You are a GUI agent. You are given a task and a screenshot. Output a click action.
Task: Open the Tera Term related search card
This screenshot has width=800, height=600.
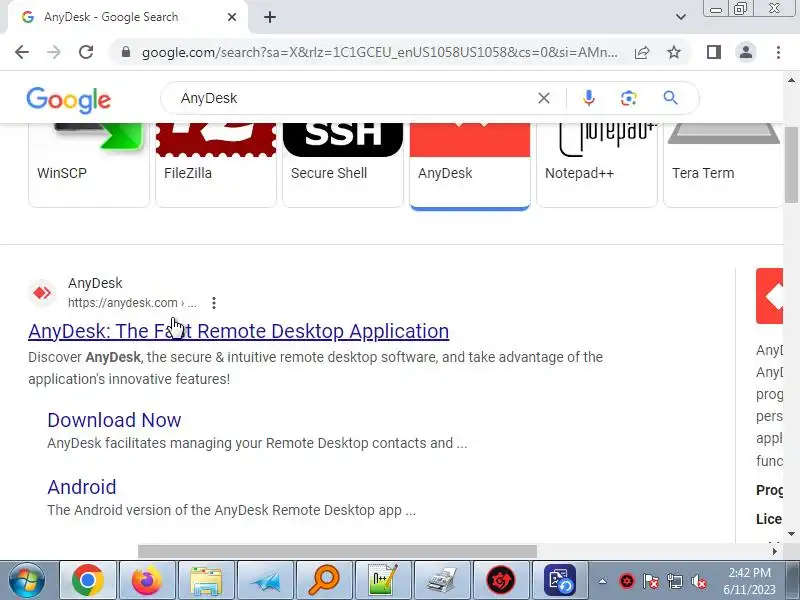[723, 164]
